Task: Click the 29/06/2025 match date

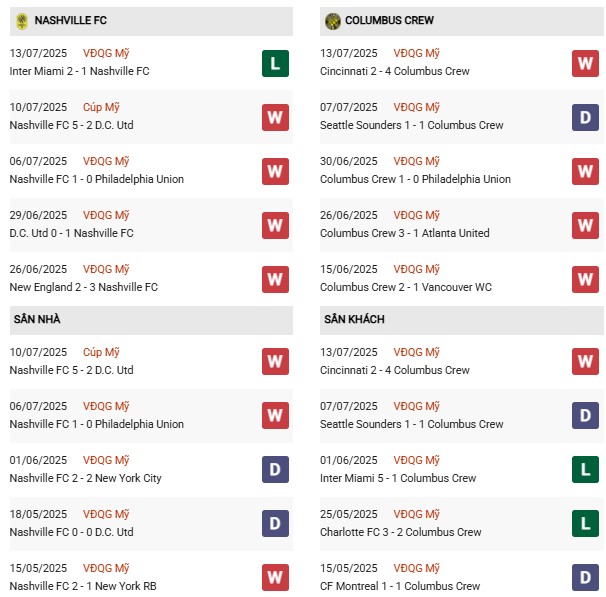Action: (38, 215)
